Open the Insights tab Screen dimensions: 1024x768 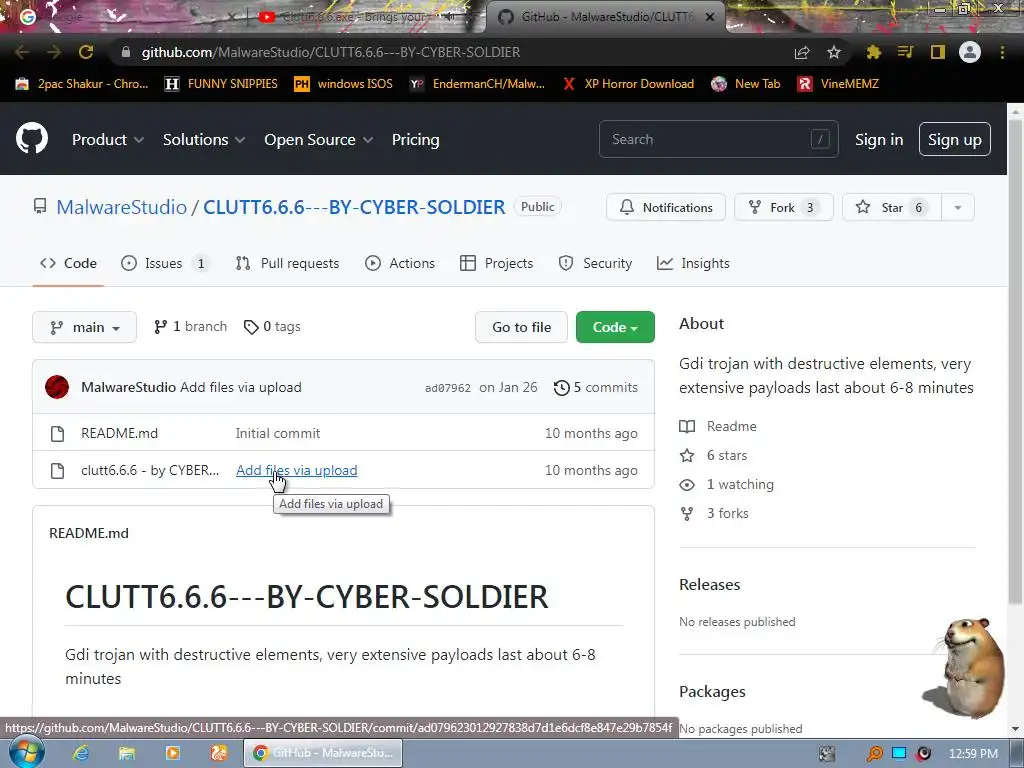pos(693,263)
